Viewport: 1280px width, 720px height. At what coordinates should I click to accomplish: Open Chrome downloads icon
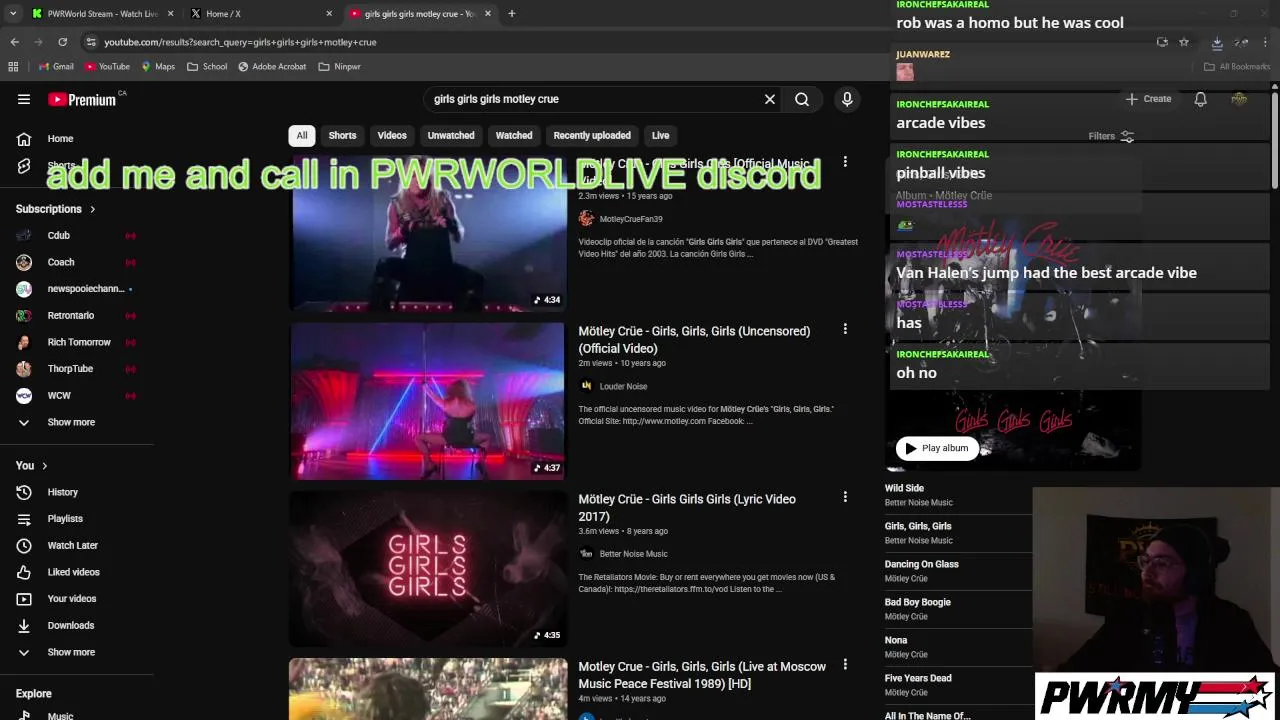pyautogui.click(x=1217, y=42)
